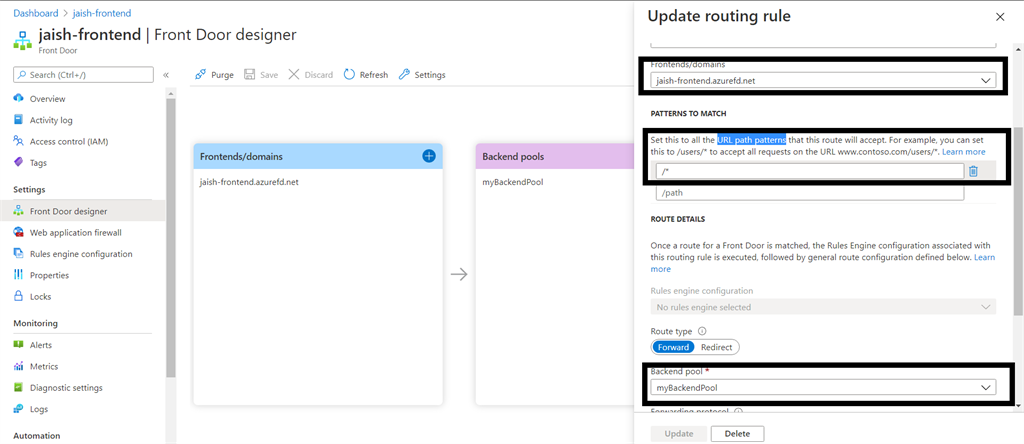Click the Discard X icon
Viewport: 1024px width, 444px height.
click(x=294, y=74)
